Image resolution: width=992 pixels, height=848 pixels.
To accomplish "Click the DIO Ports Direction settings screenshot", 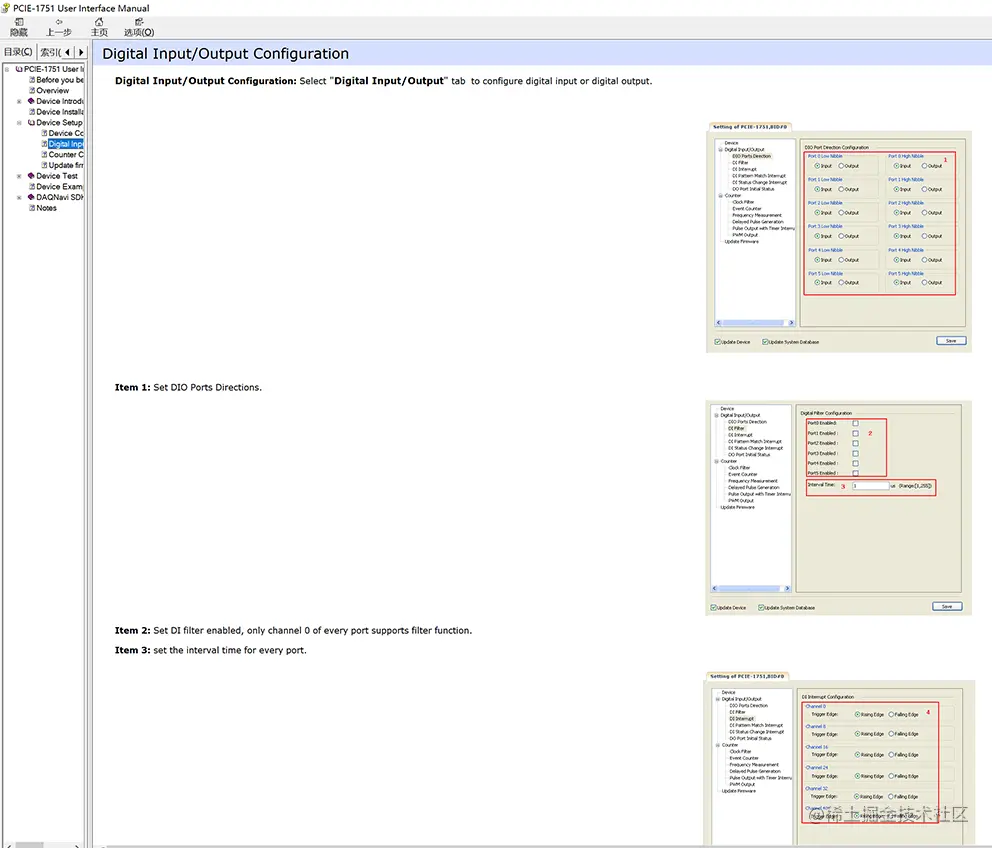I will (x=838, y=237).
